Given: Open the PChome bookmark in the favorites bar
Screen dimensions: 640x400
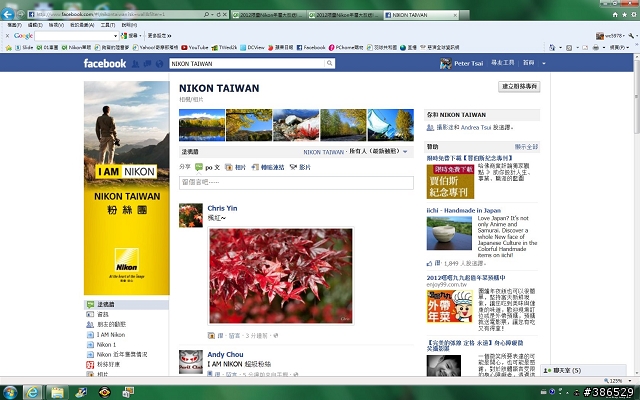Looking at the screenshot, I should point(346,47).
